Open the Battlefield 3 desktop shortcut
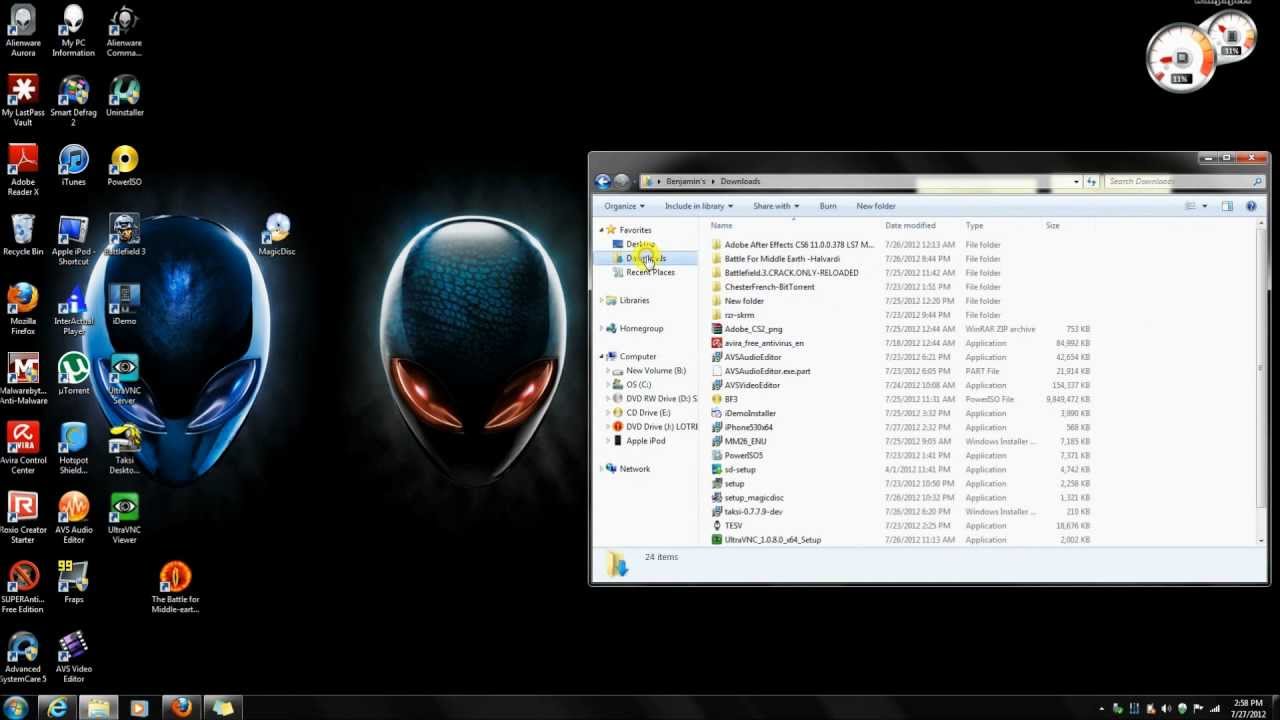 (124, 235)
